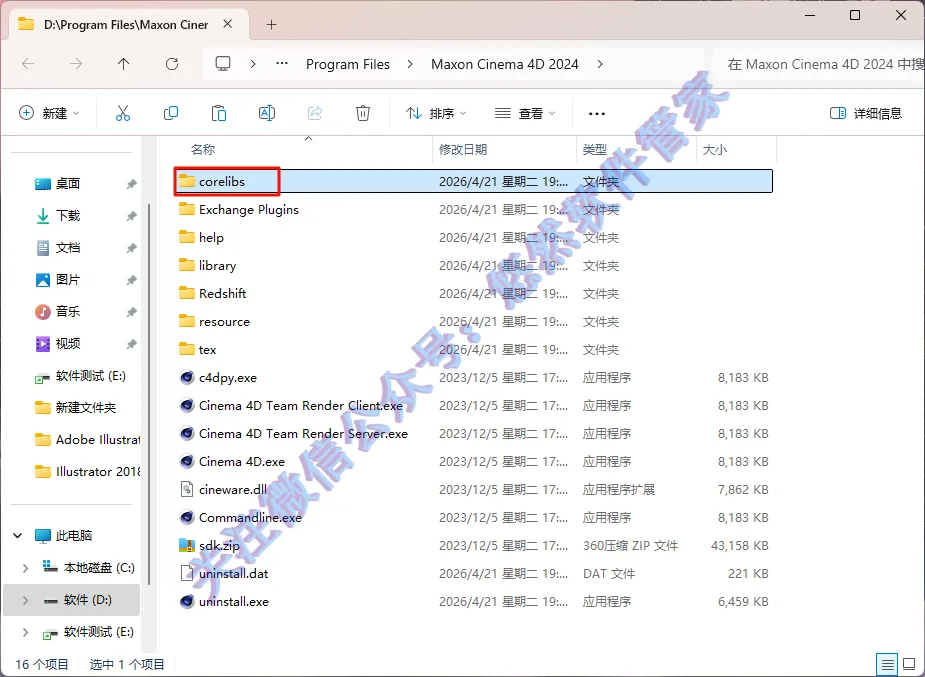The image size is (925, 677).
Task: Click the Paste clipboard icon
Action: [219, 113]
